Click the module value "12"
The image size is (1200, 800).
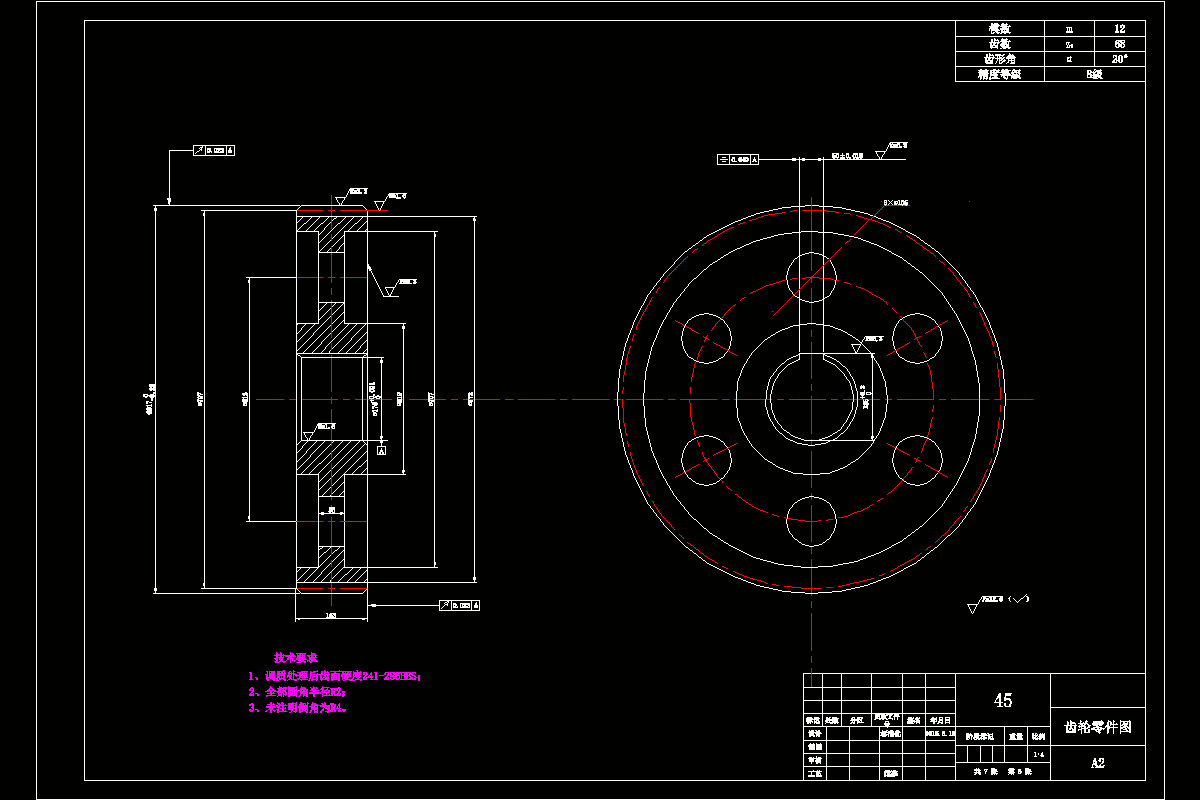(1120, 29)
